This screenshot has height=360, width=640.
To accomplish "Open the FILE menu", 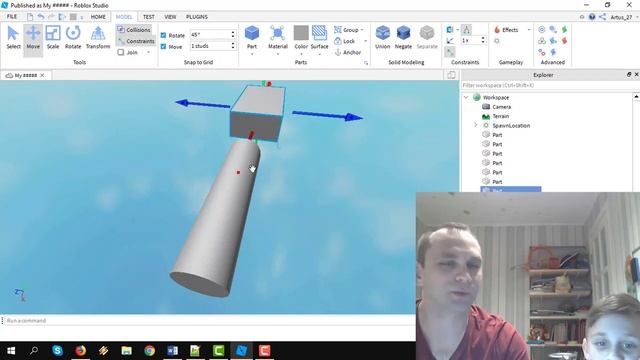I will tap(12, 17).
